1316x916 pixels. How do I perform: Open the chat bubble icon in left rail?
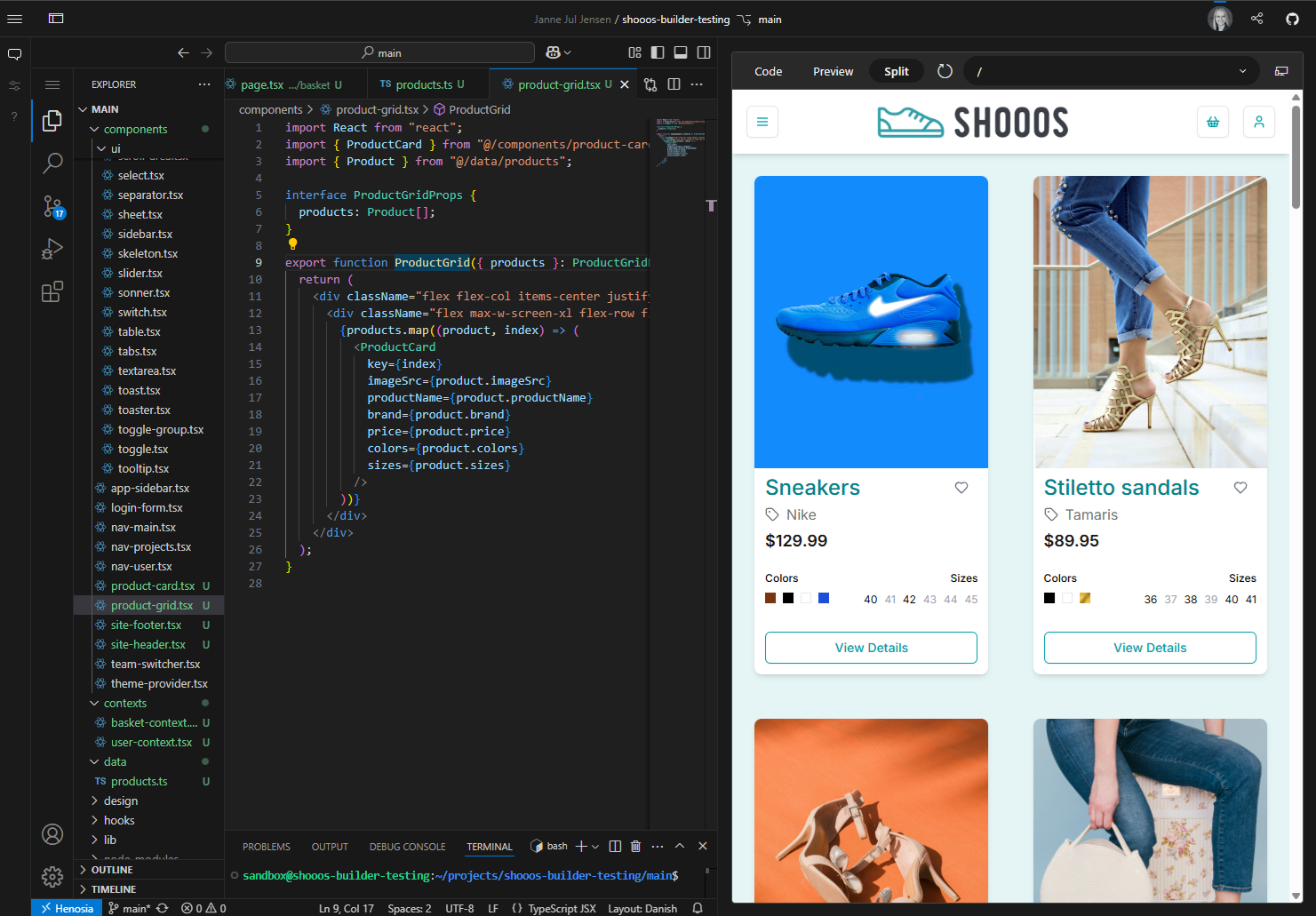[14, 54]
